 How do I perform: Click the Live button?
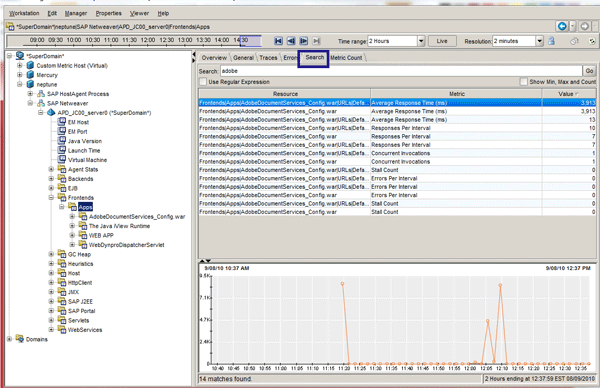(x=442, y=41)
